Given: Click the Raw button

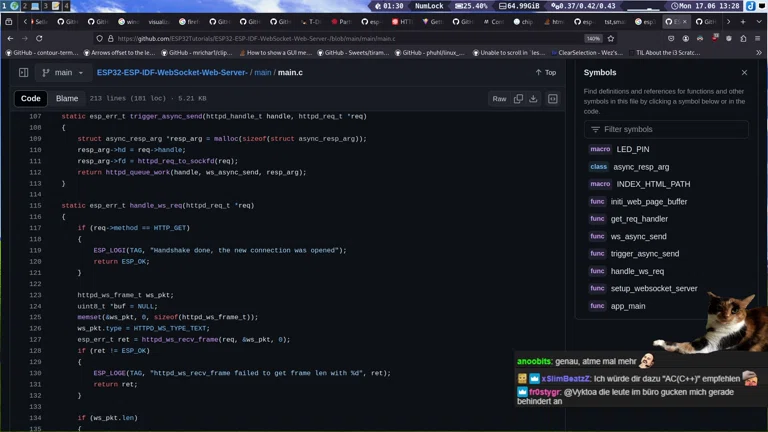Looking at the screenshot, I should [499, 99].
